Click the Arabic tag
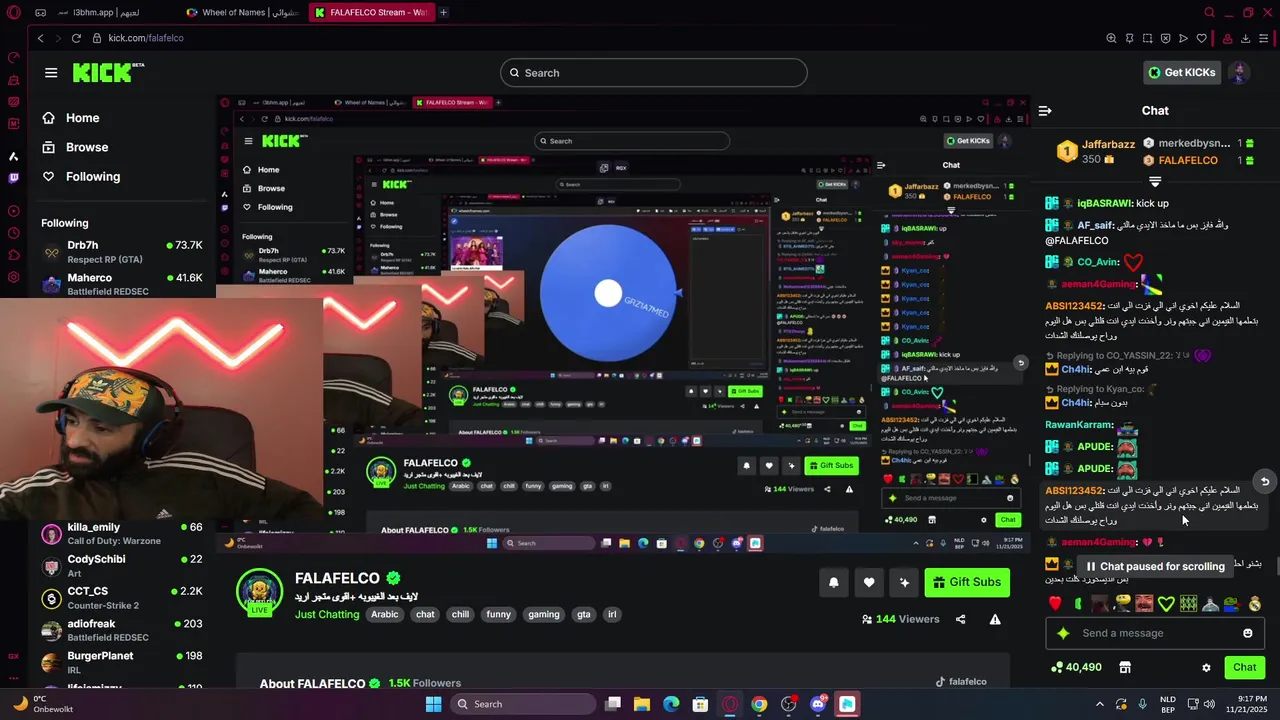The image size is (1280, 720). pyautogui.click(x=385, y=614)
